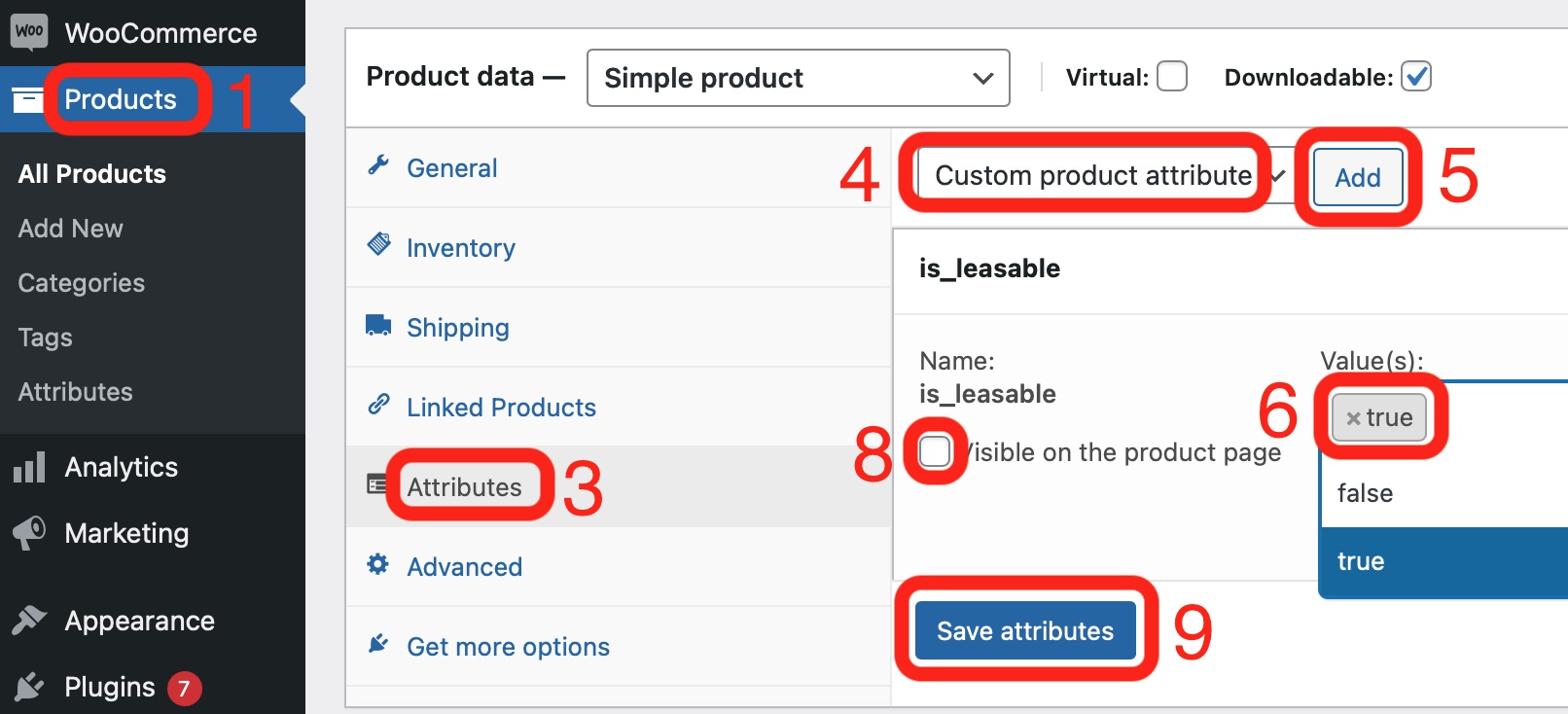Screen dimensions: 1568x714
Task: Go to Add New in sidebar
Action: 71,229
